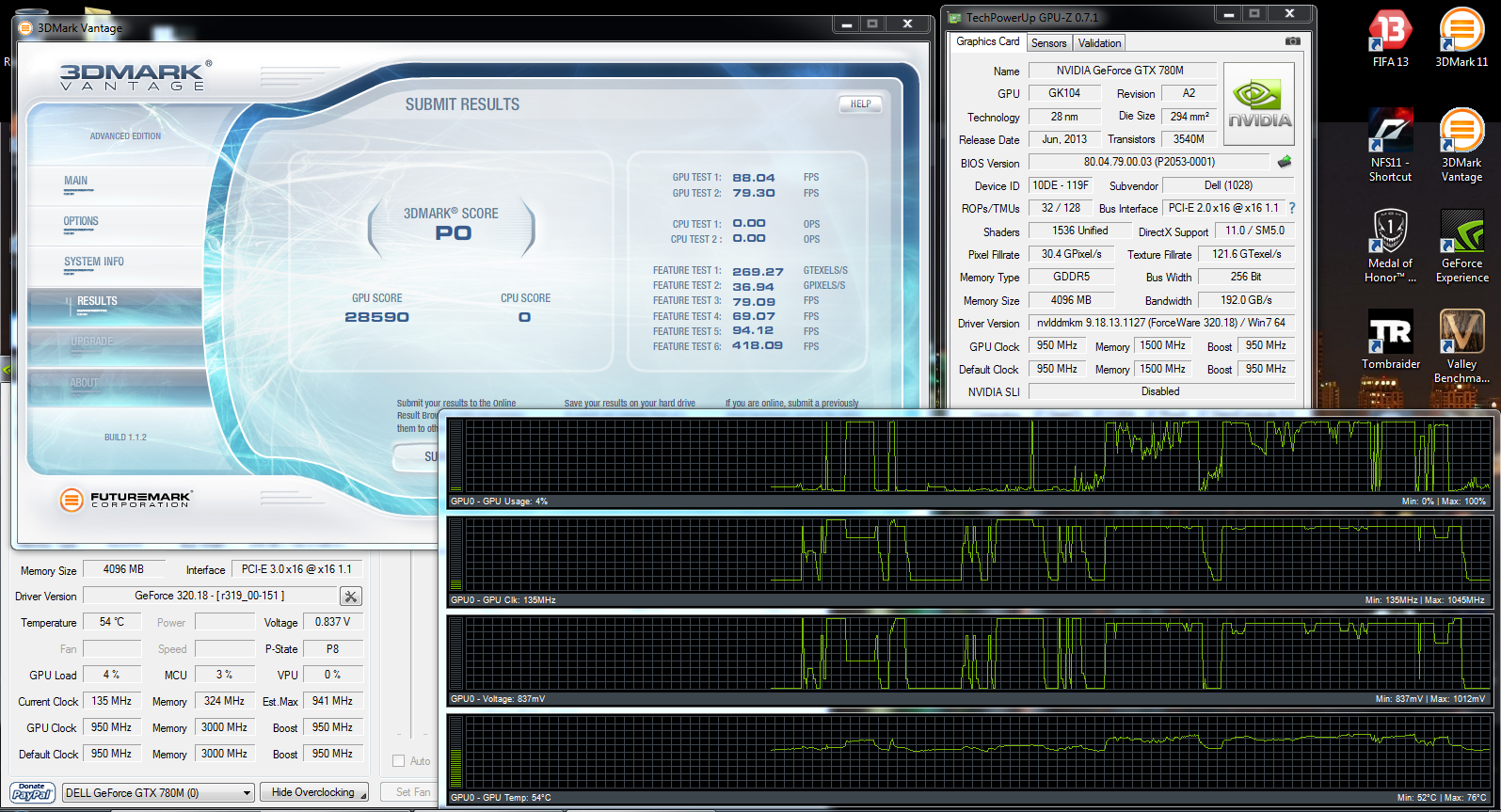Select the Graphics Card tab in GPU-Z

[x=987, y=41]
